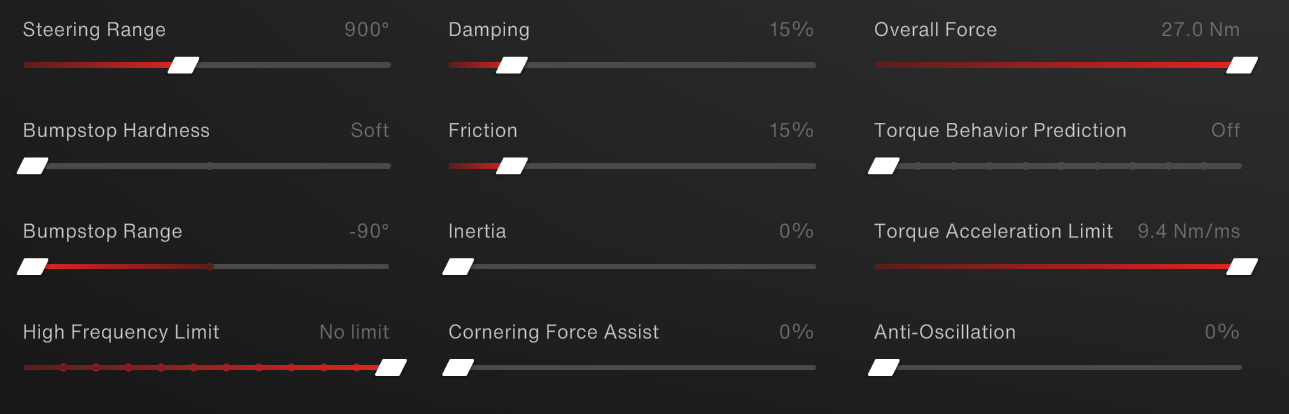The image size is (1289, 414).
Task: Click the Overall Force 27.0 Nm value
Action: pos(1200,30)
